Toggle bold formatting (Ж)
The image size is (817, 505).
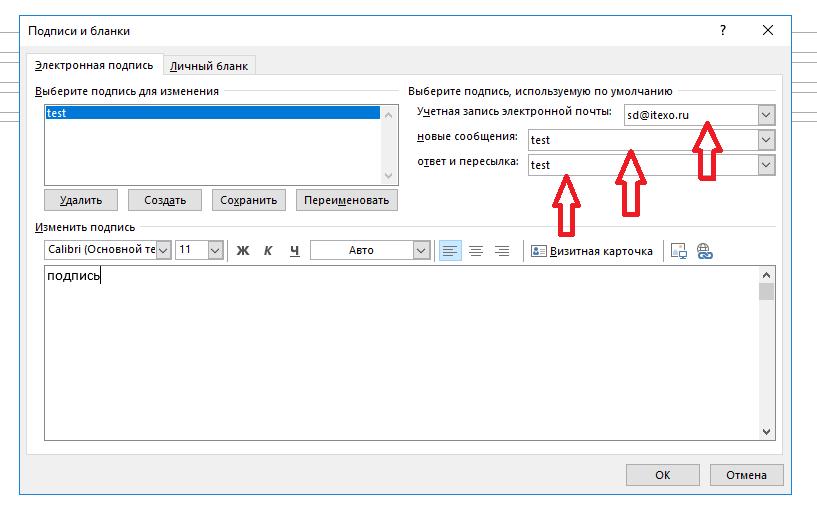tap(242, 251)
